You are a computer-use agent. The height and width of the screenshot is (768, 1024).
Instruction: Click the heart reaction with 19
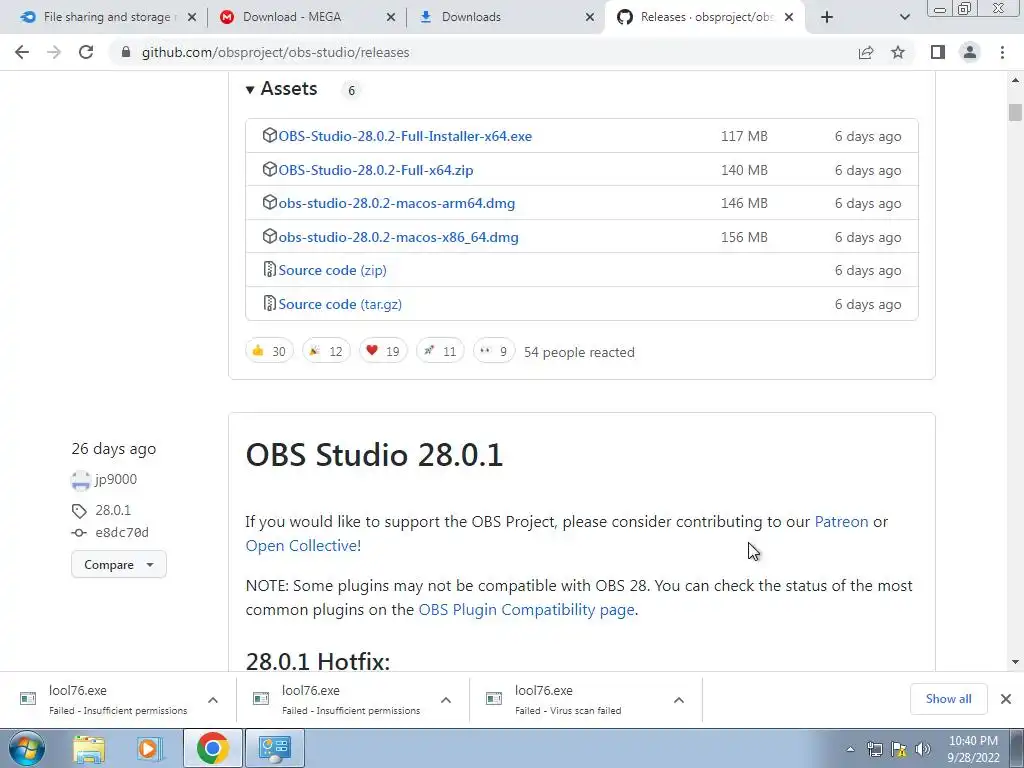pos(383,351)
